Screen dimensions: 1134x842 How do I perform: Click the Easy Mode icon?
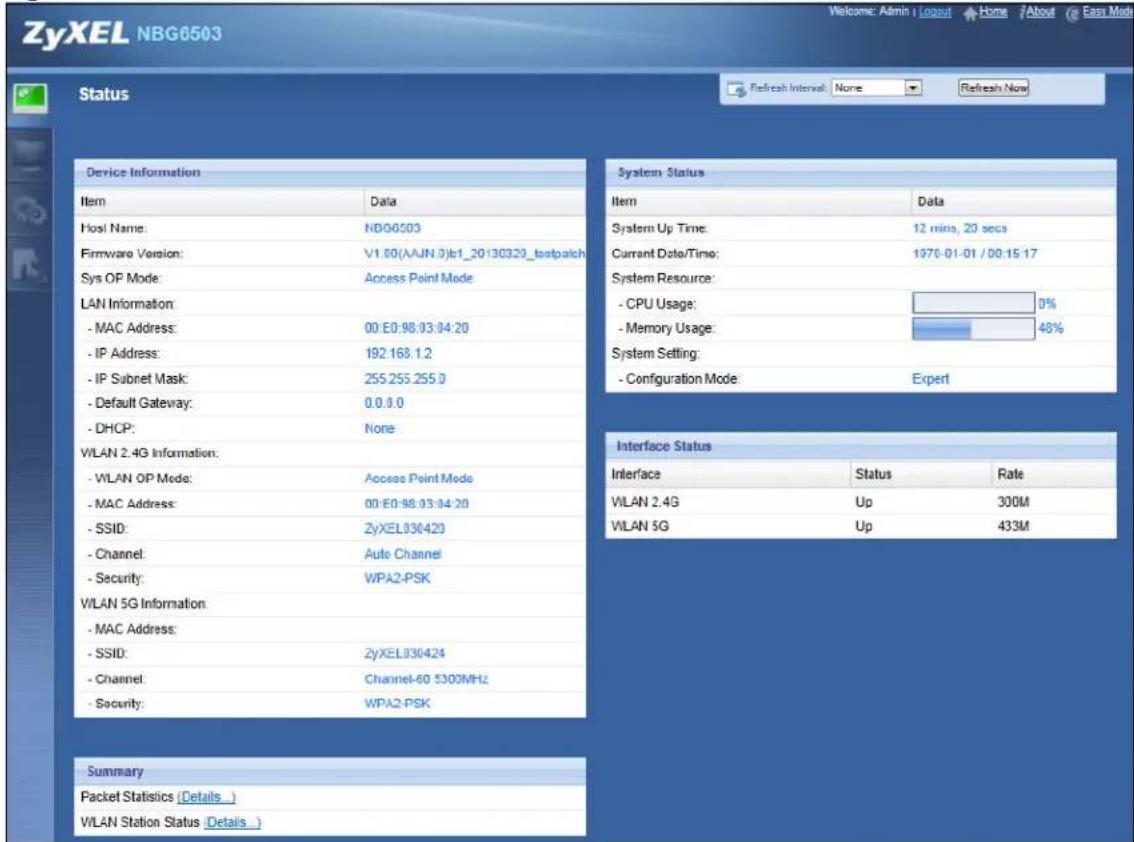coord(1073,14)
